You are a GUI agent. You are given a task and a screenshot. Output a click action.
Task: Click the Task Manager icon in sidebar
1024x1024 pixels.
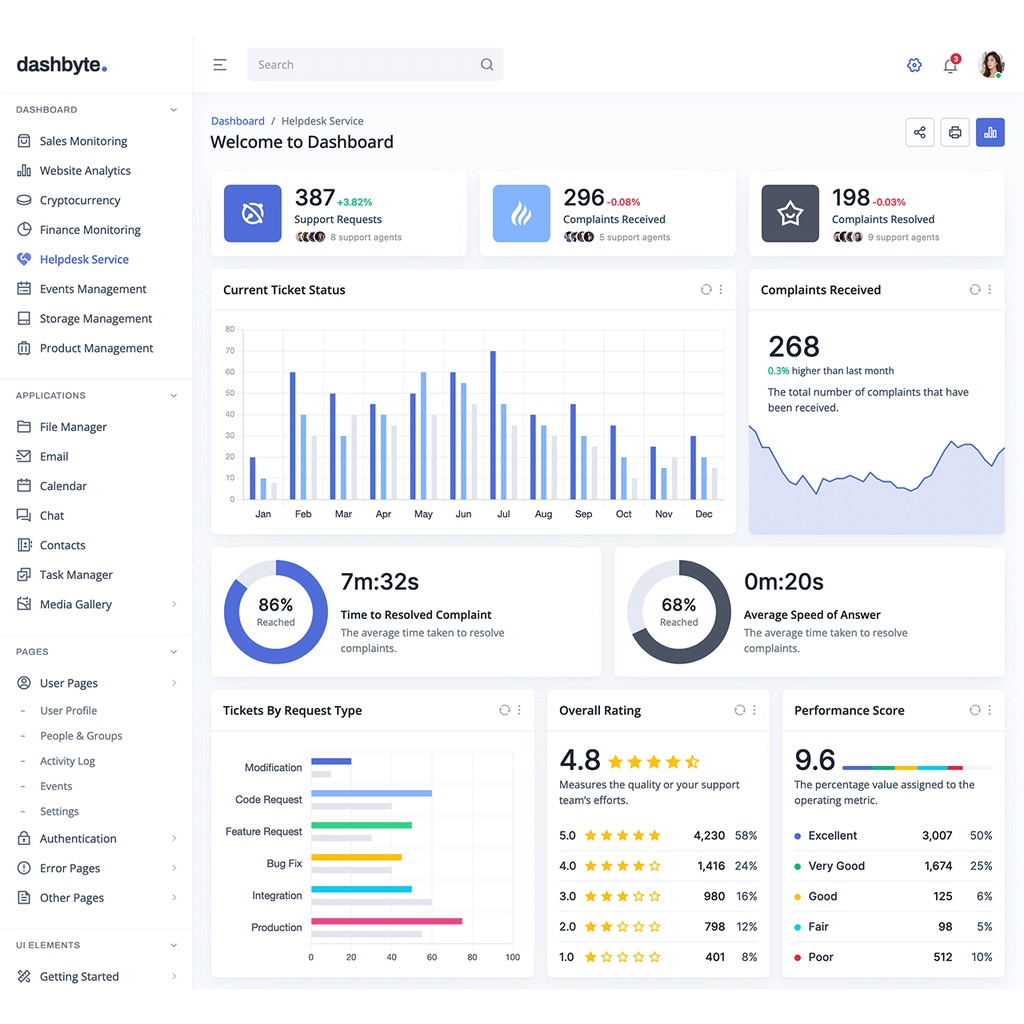tap(24, 574)
